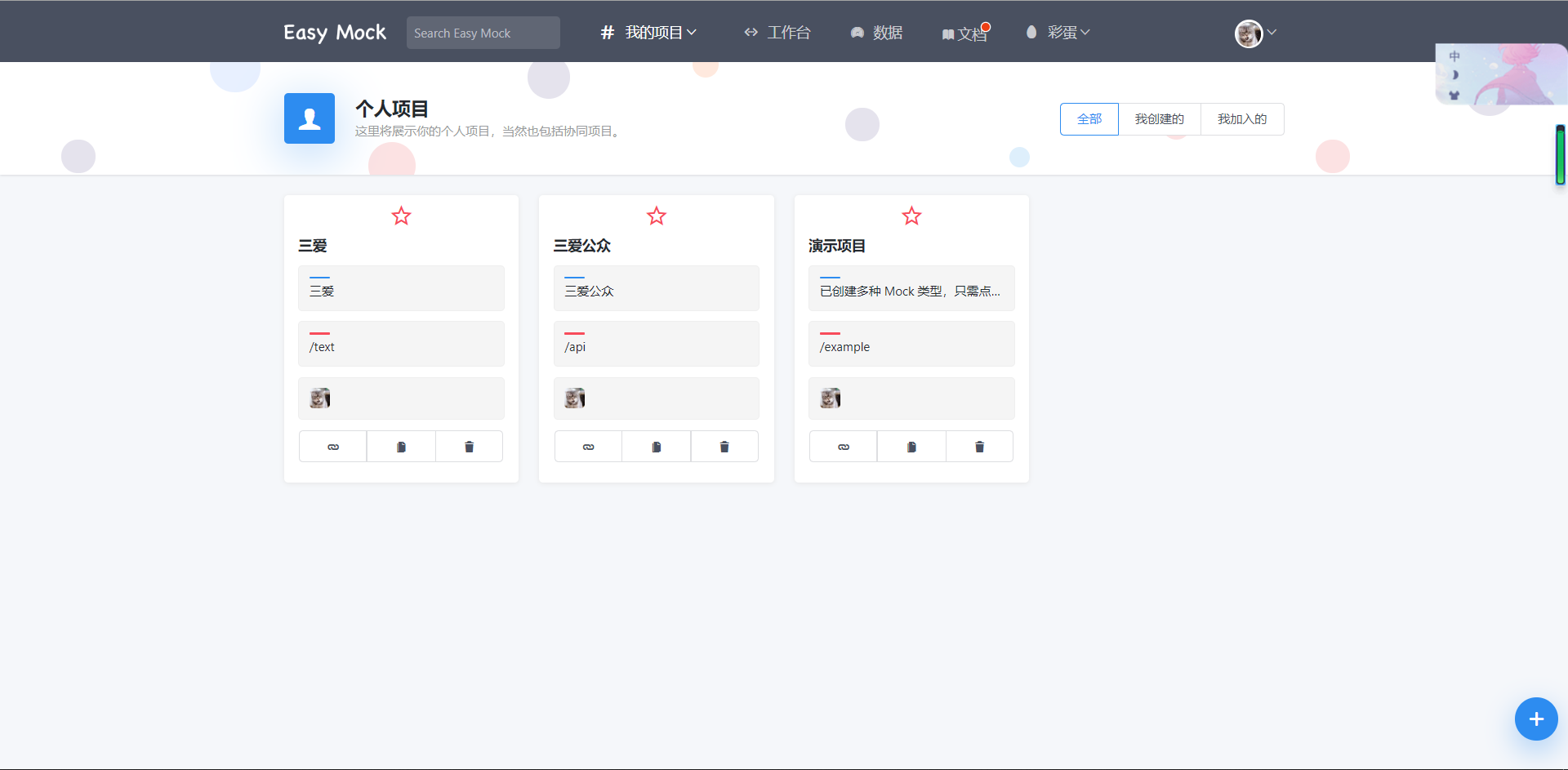Open the 彩蛋 dropdown menu
This screenshot has width=1568, height=770.
(x=1058, y=33)
